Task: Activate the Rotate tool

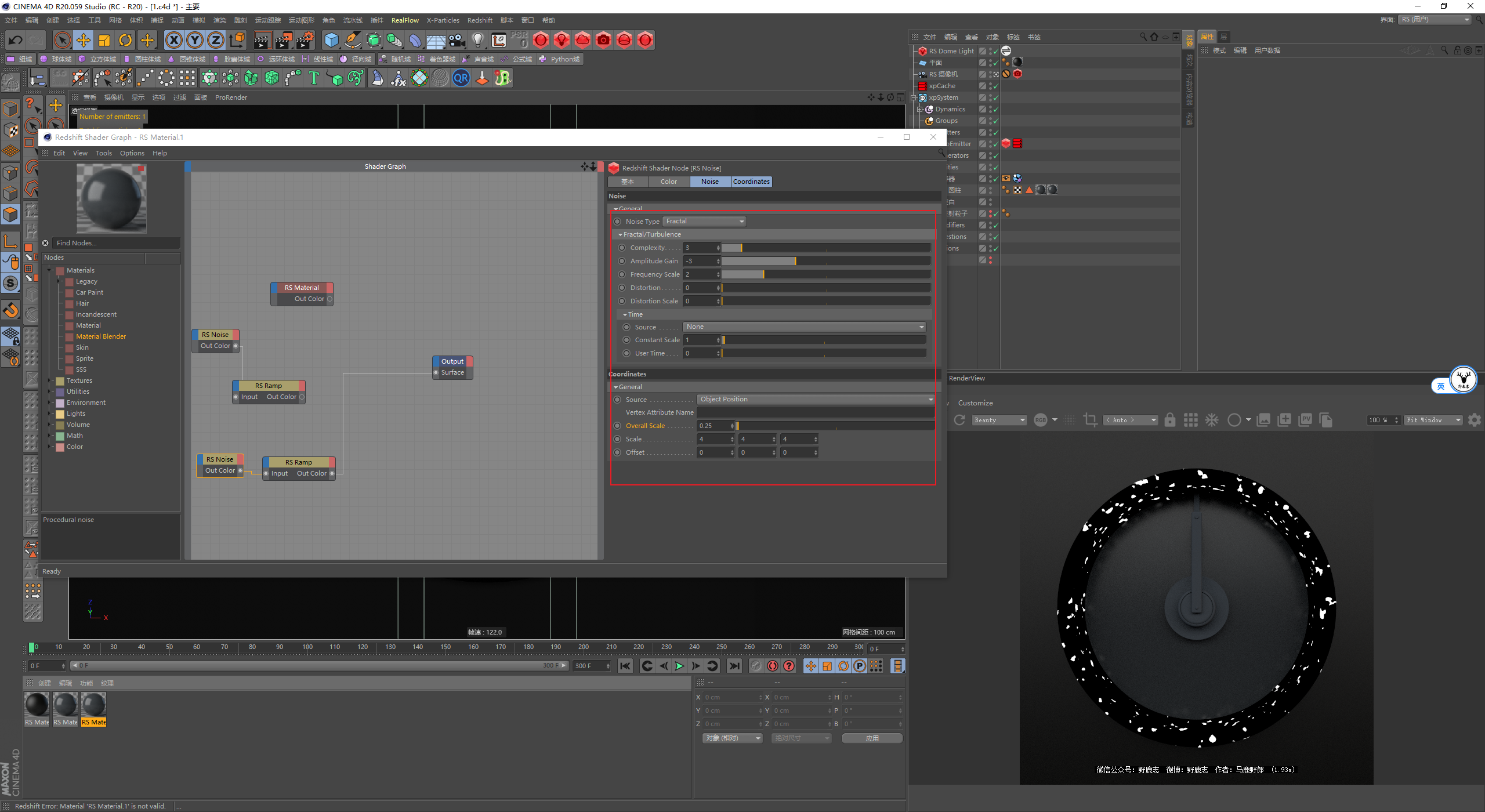Action: pyautogui.click(x=125, y=40)
